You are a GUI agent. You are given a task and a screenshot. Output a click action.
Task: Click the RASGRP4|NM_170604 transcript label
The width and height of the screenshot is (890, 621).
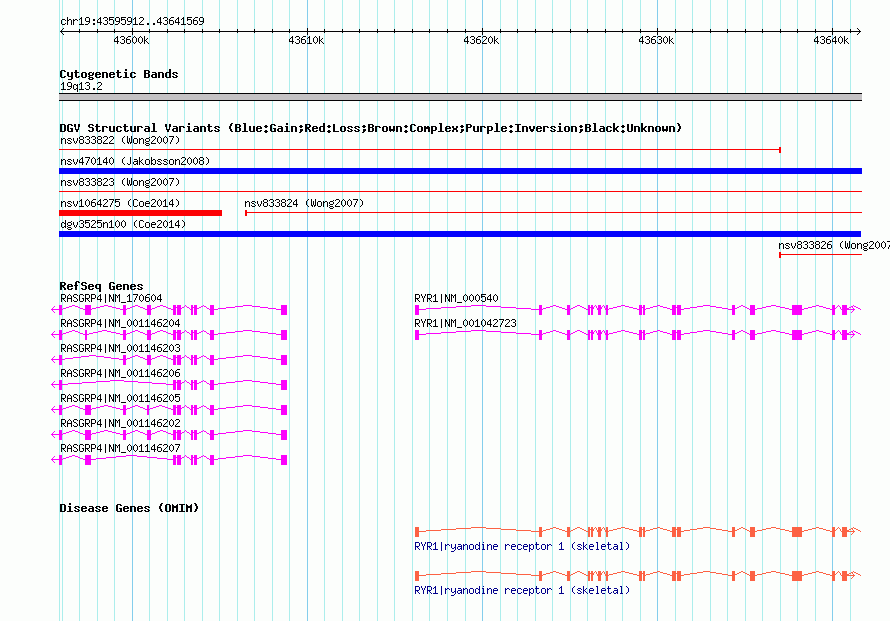(111, 298)
